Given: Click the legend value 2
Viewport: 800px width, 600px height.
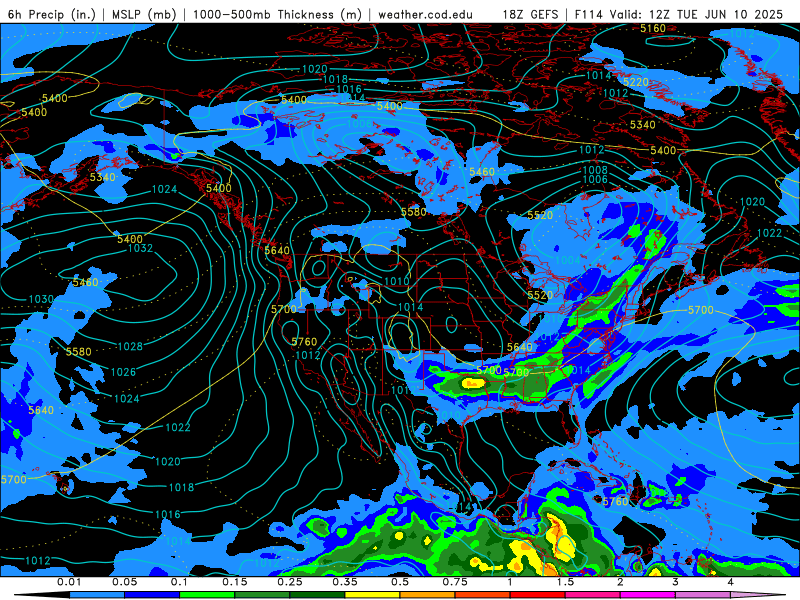Looking at the screenshot, I should [620, 582].
